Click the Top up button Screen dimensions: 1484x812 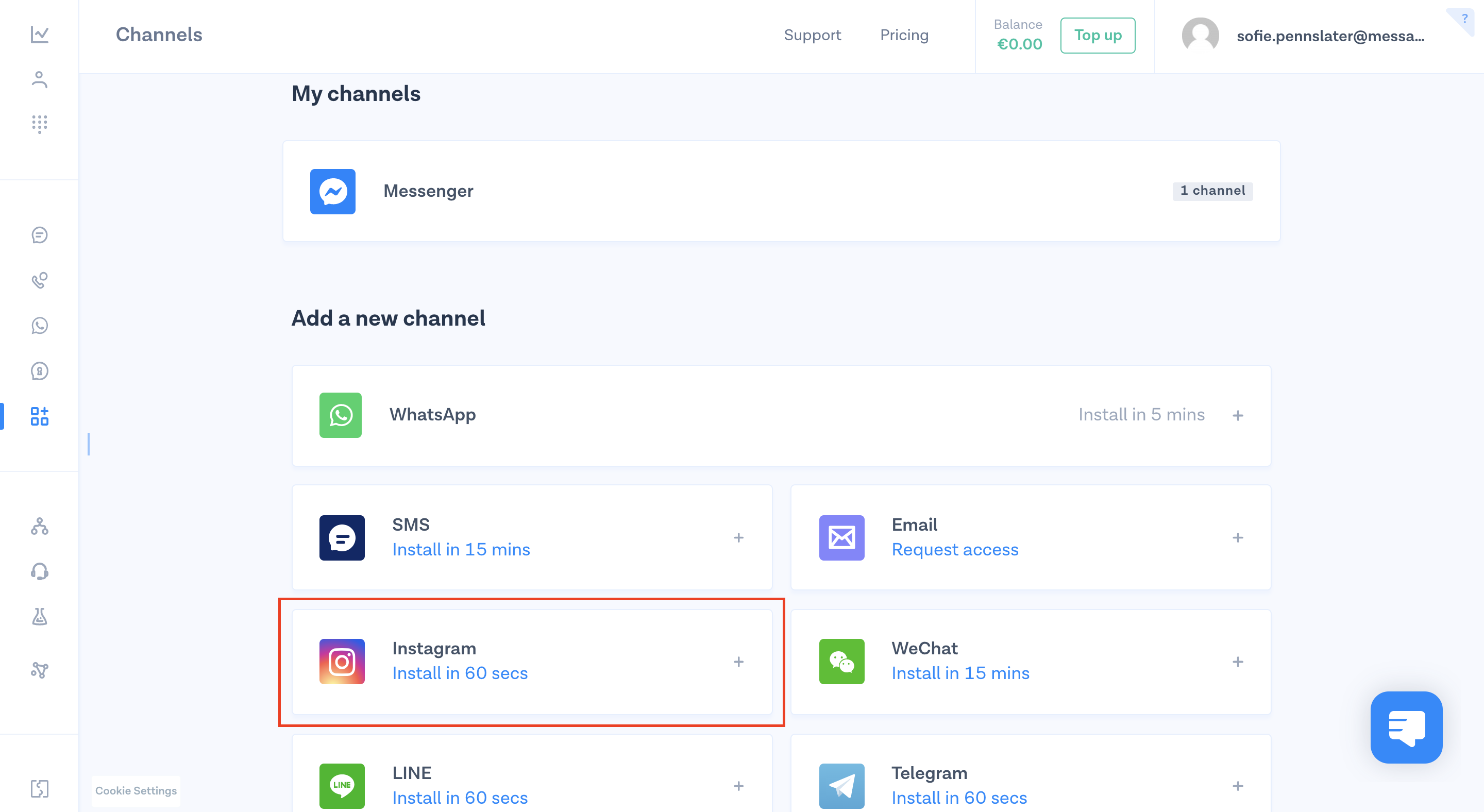tap(1098, 35)
